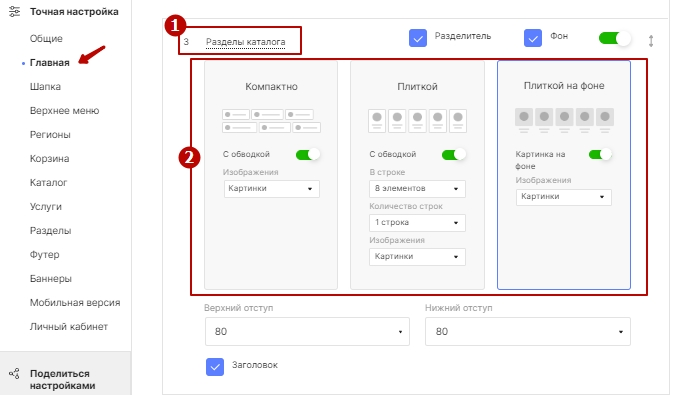Click the Точная настройка heading
682x395 pixels.
[74, 12]
